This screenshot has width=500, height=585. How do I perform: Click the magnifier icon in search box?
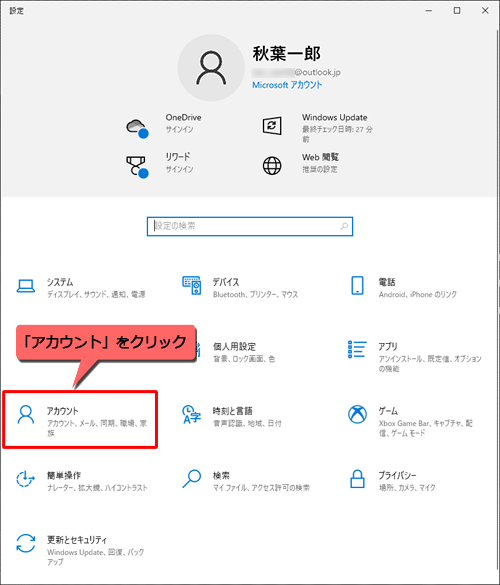coord(344,226)
